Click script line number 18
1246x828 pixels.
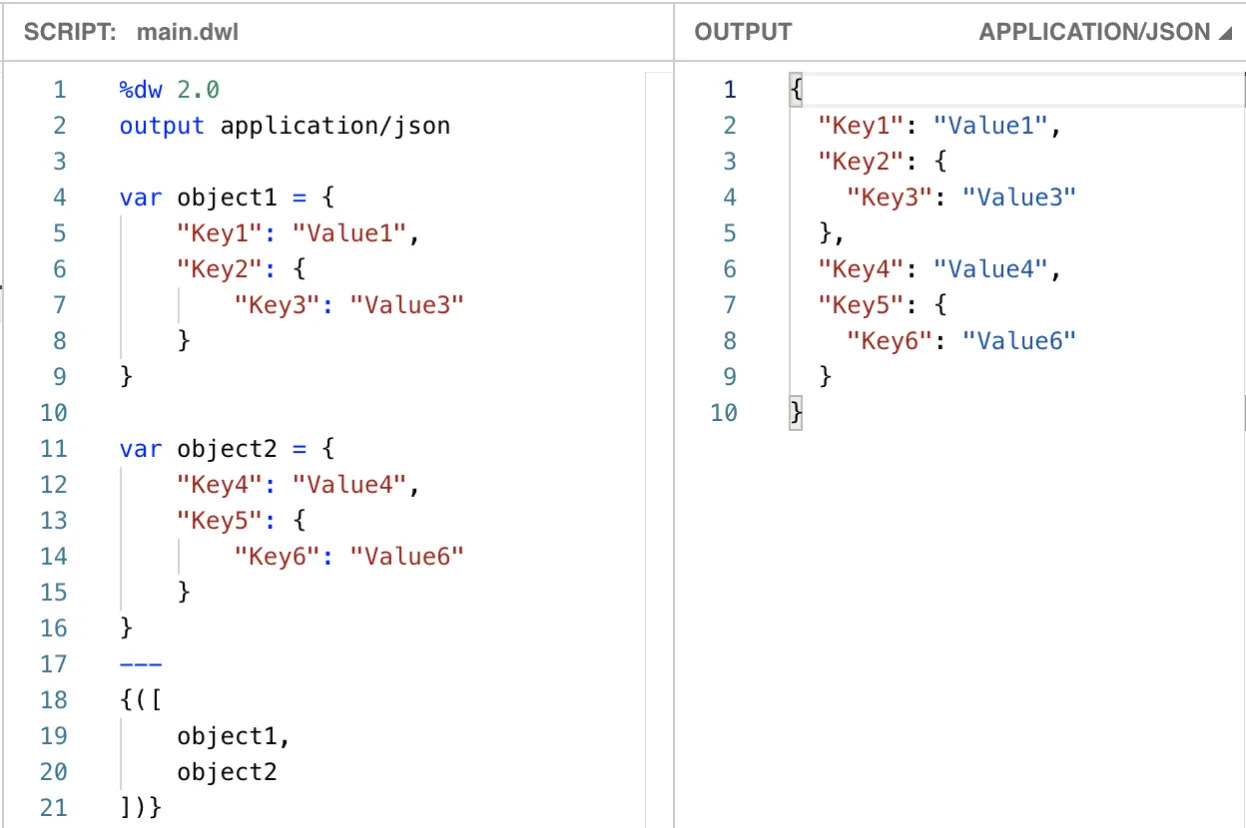[54, 700]
